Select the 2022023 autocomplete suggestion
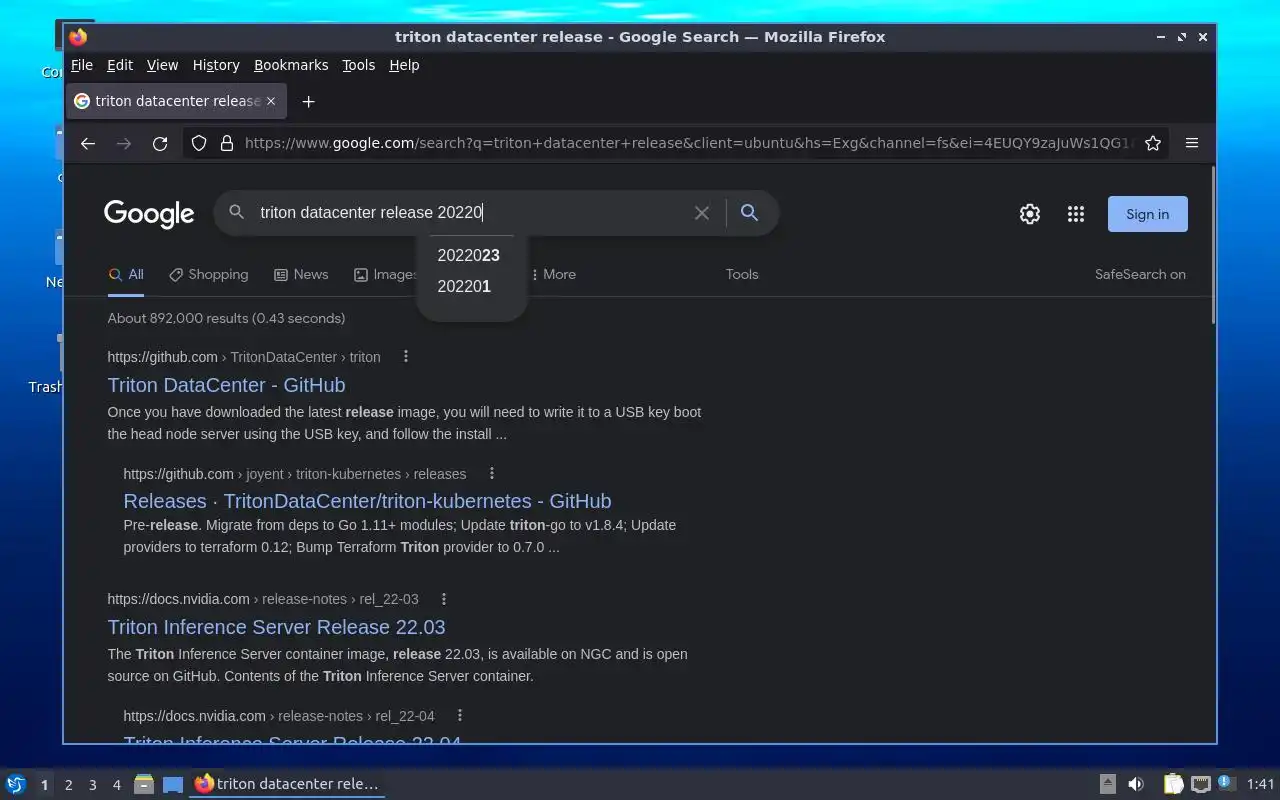1280x800 pixels. point(471,255)
